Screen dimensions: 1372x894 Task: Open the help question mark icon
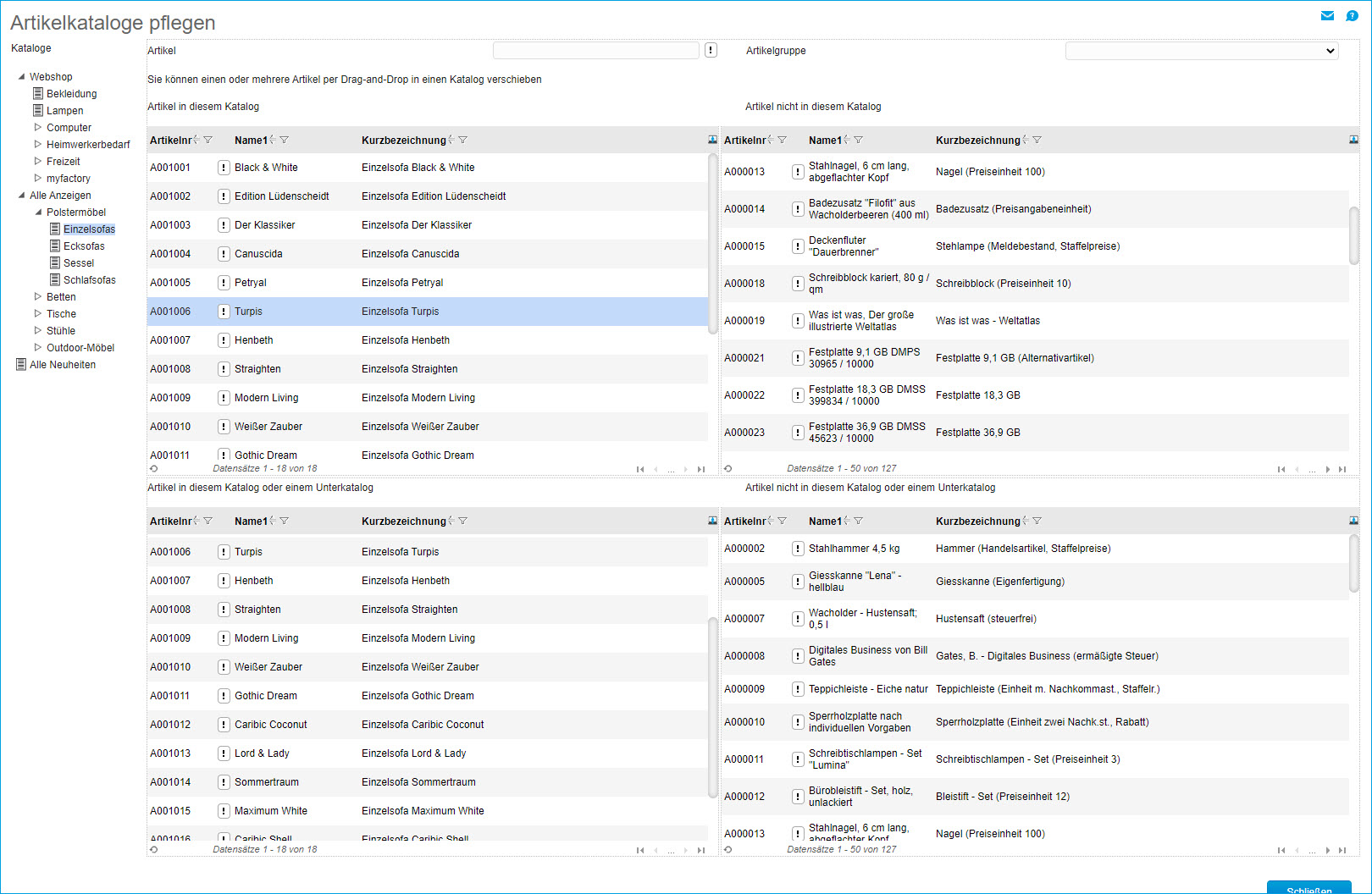pos(1352,16)
